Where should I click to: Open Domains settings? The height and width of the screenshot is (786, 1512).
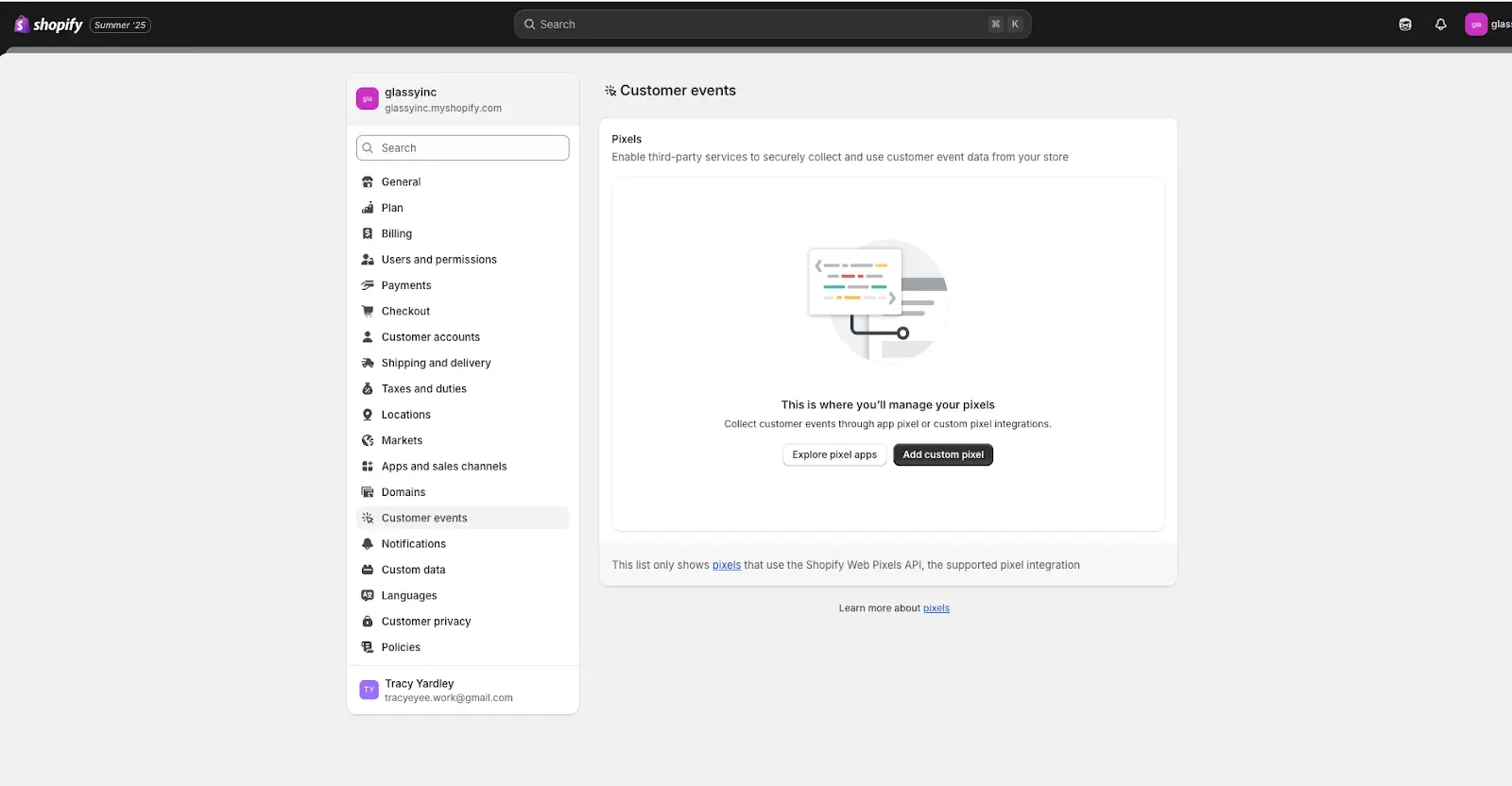point(463,492)
